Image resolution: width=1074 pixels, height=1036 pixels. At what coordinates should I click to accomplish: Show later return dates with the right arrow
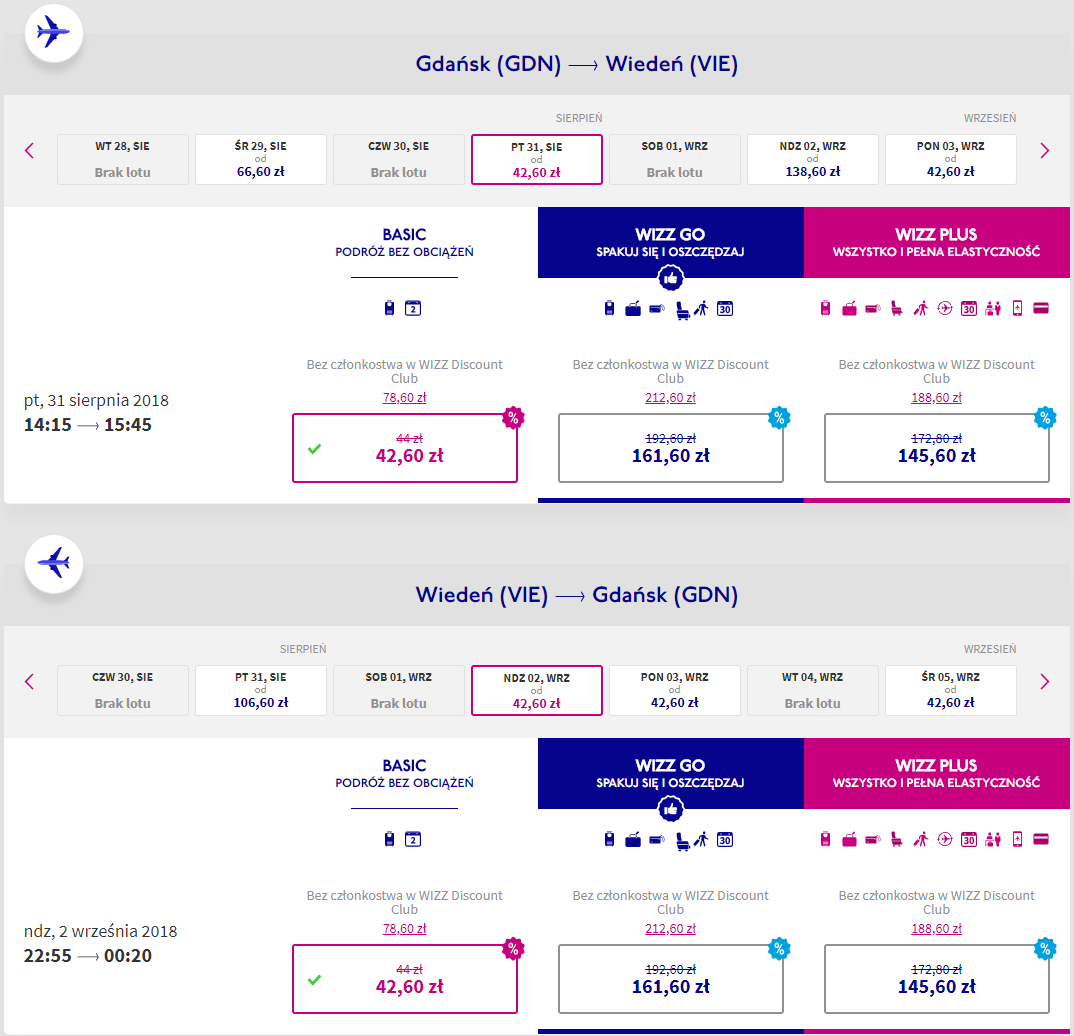coord(1044,681)
